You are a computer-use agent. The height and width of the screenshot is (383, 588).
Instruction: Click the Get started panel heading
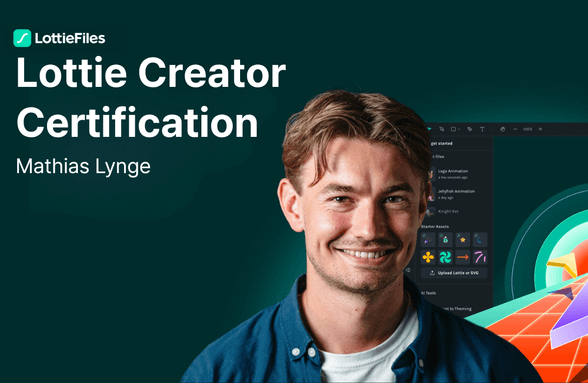(441, 143)
